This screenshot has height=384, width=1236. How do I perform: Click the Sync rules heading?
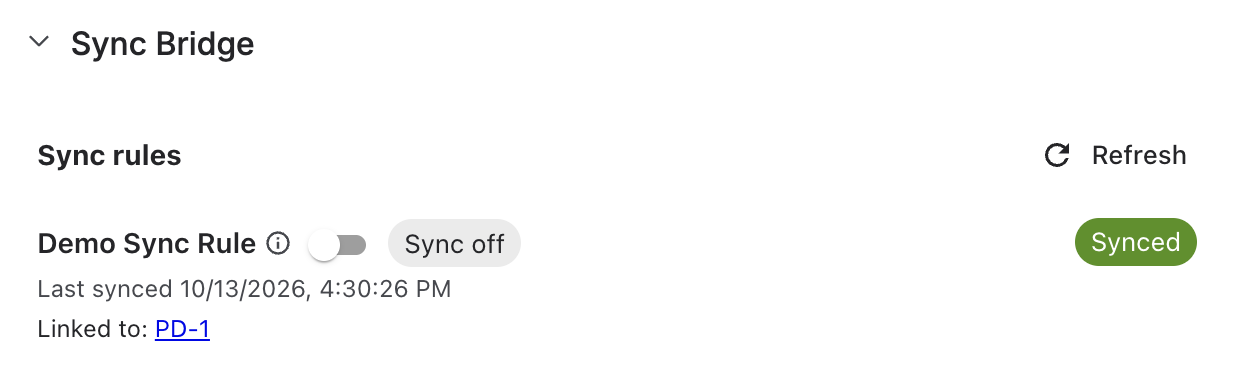click(x=109, y=156)
